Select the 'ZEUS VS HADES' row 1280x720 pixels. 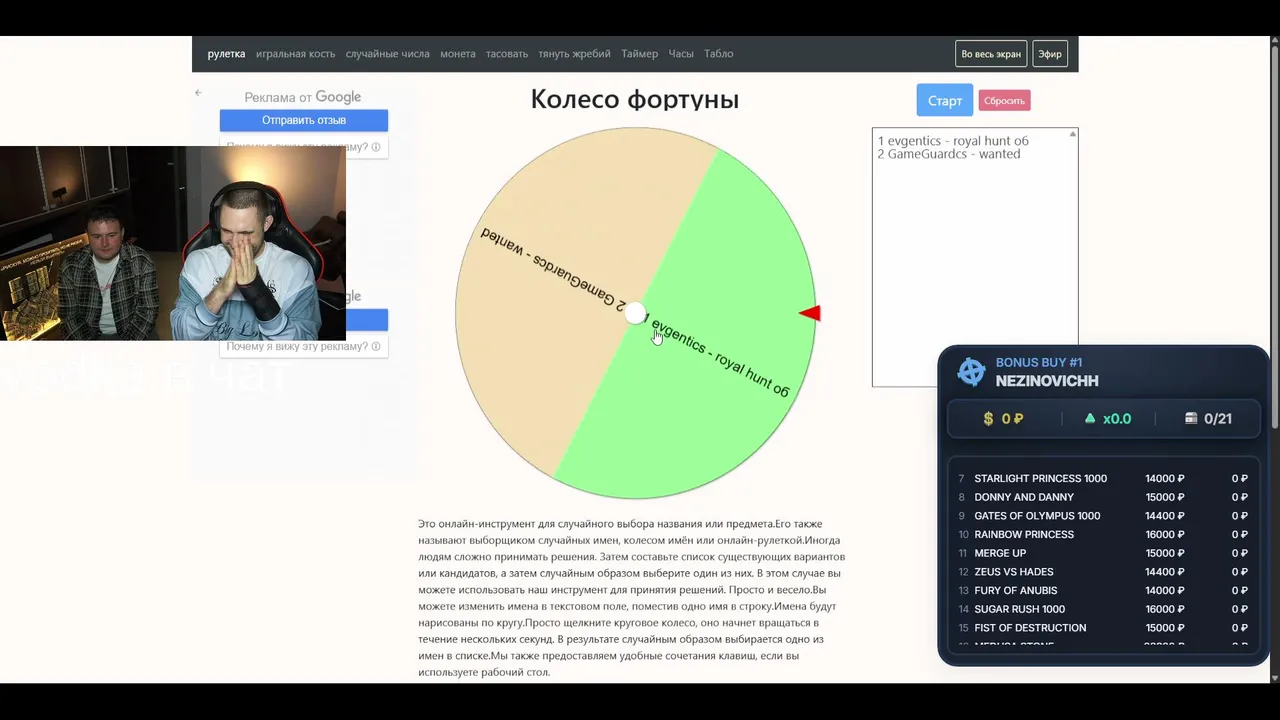click(1104, 572)
